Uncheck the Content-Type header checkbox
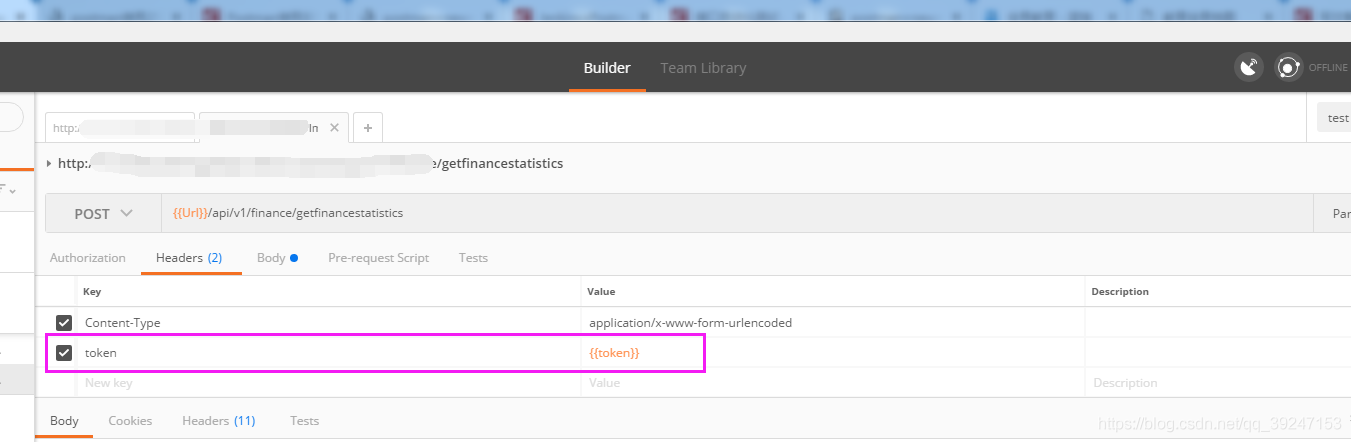 pos(64,323)
